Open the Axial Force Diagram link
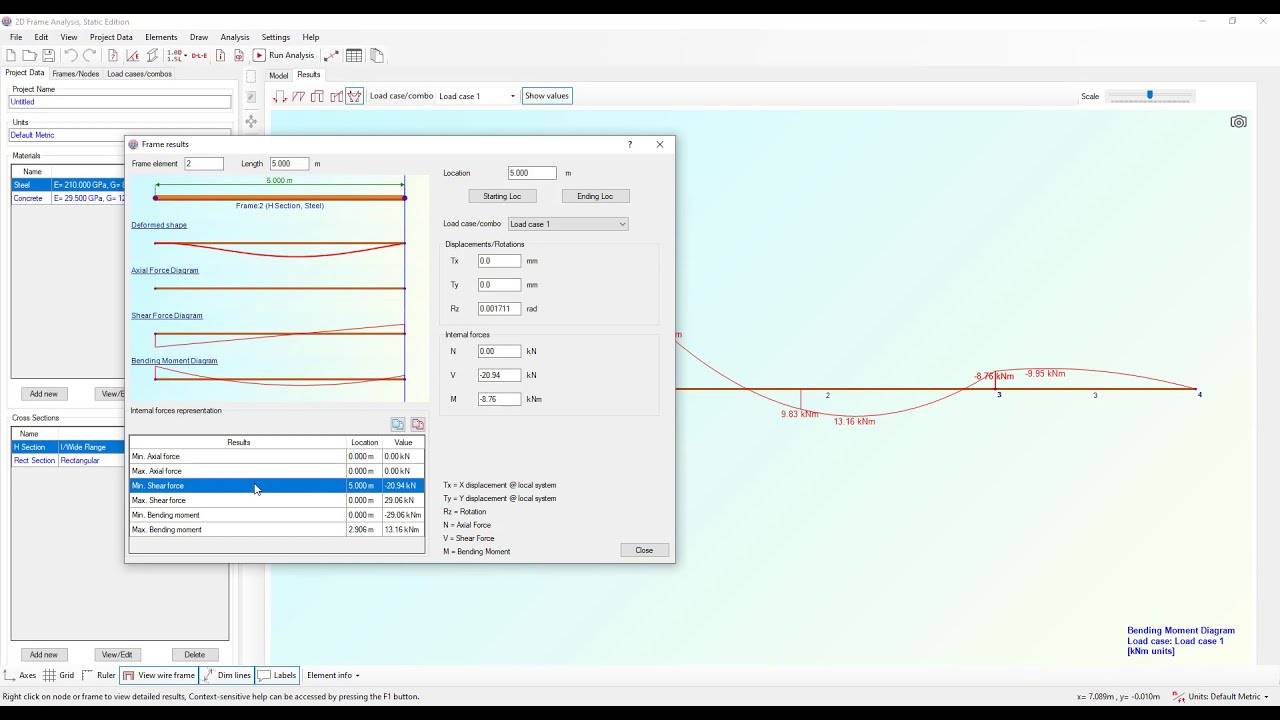Screen dimensions: 1280x720 (165, 270)
